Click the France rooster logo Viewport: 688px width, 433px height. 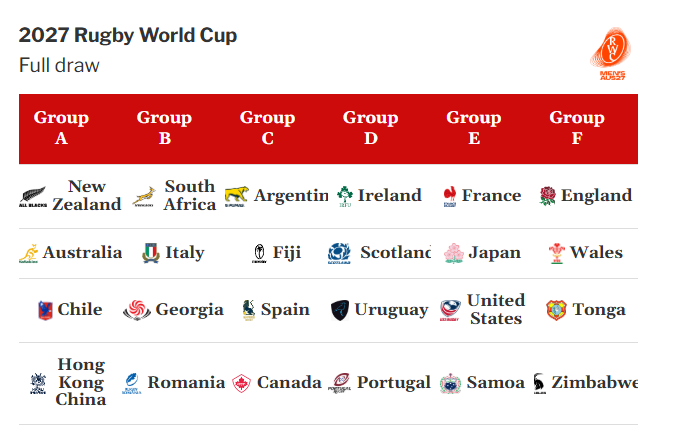450,196
